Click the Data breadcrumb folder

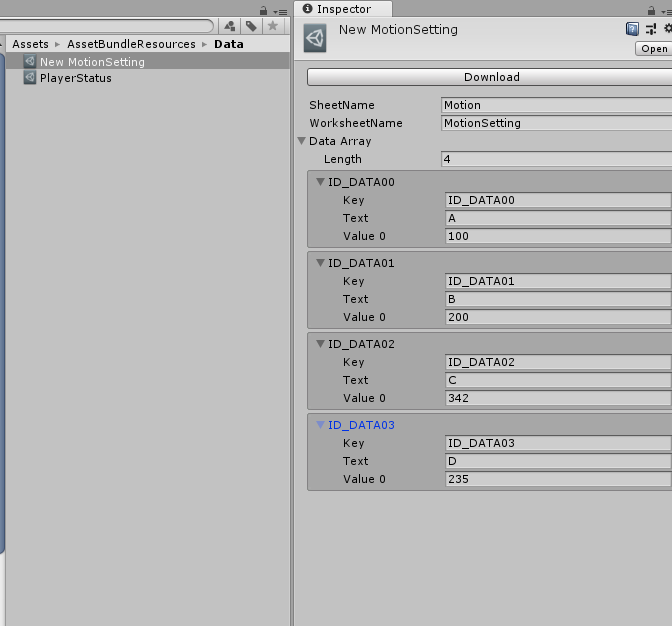[x=229, y=44]
